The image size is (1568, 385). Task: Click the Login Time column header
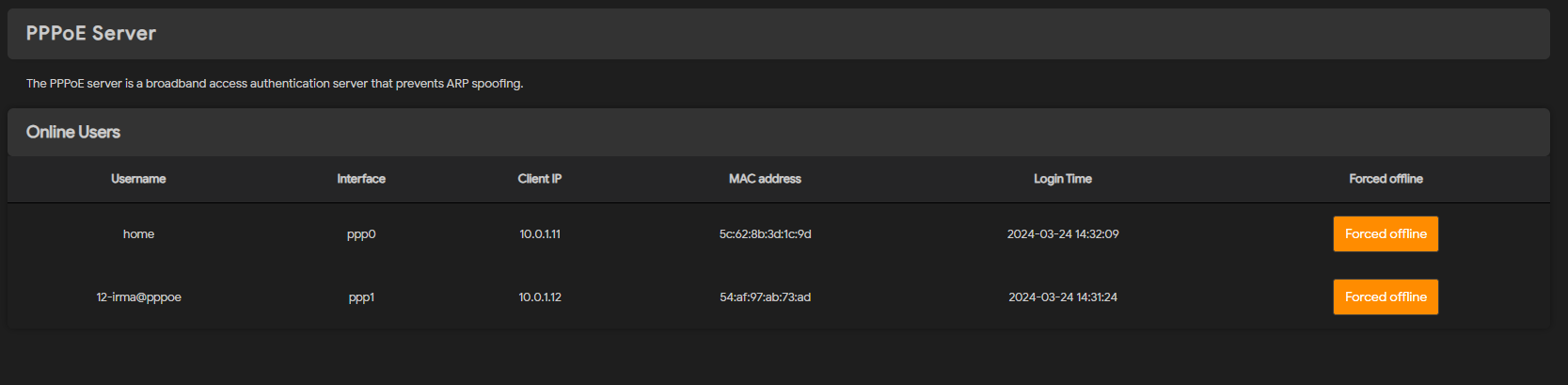(x=1062, y=179)
